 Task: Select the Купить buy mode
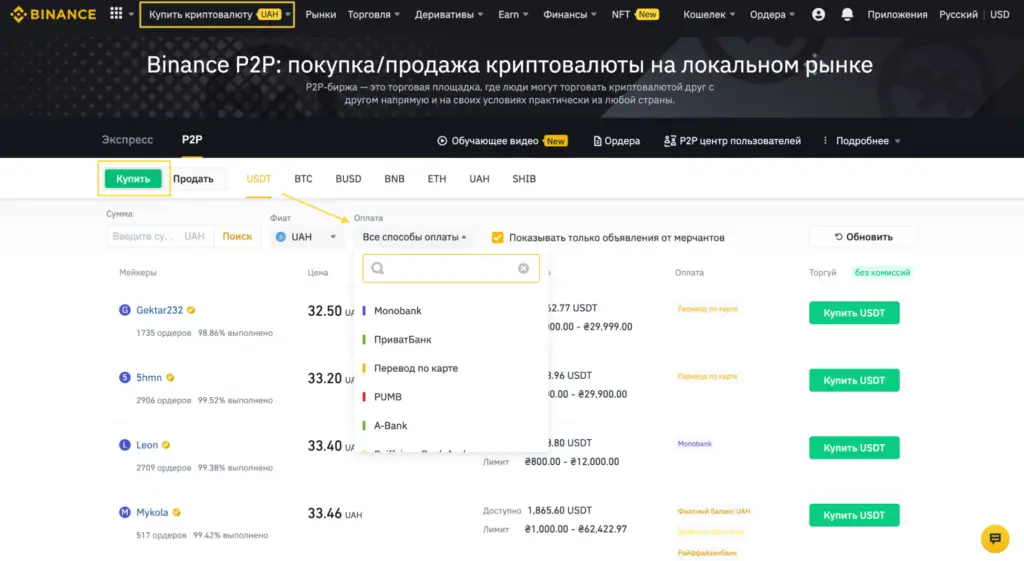[x=133, y=179]
